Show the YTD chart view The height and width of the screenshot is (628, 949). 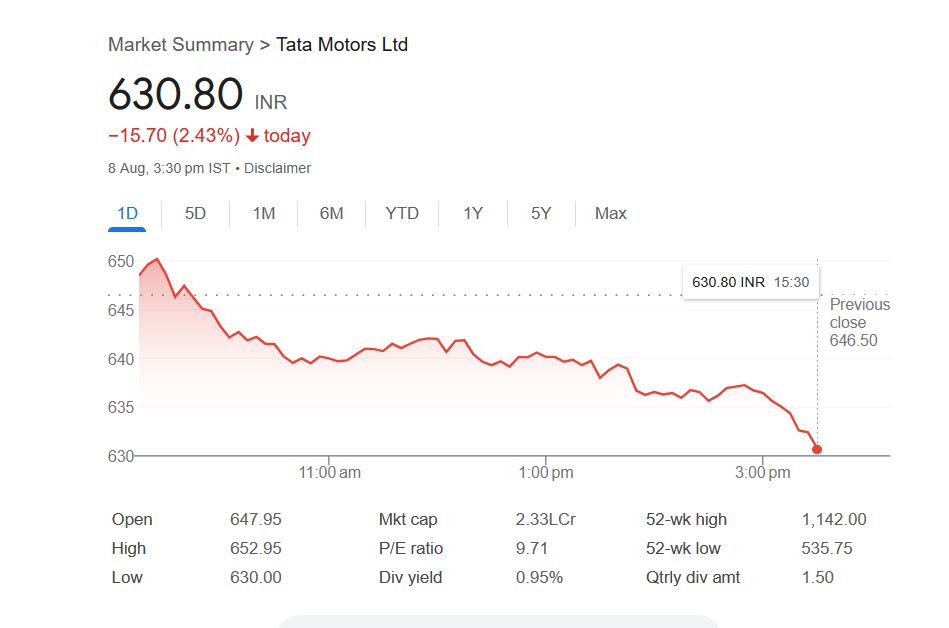point(402,213)
